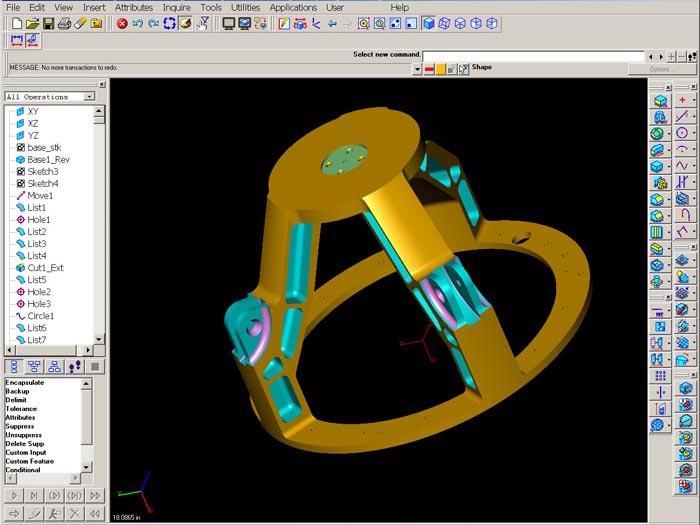
Task: Select Suppress in the operations list
Action: pos(22,426)
